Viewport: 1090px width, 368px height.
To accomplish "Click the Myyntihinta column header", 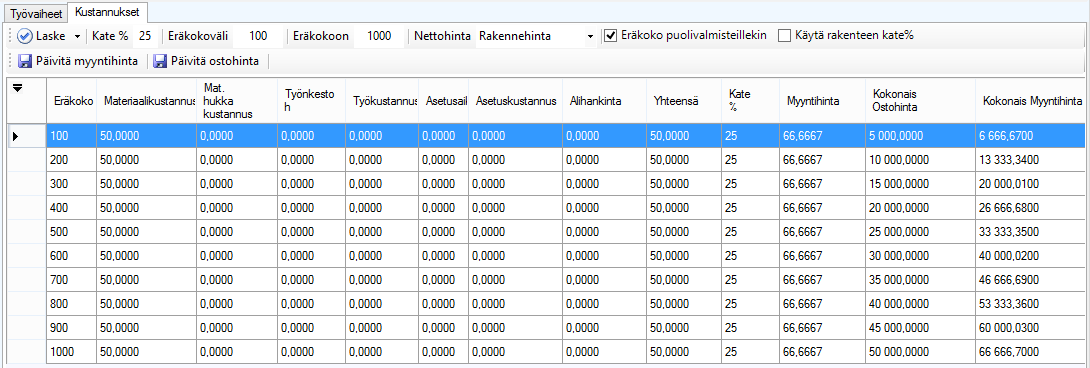I will [x=822, y=101].
